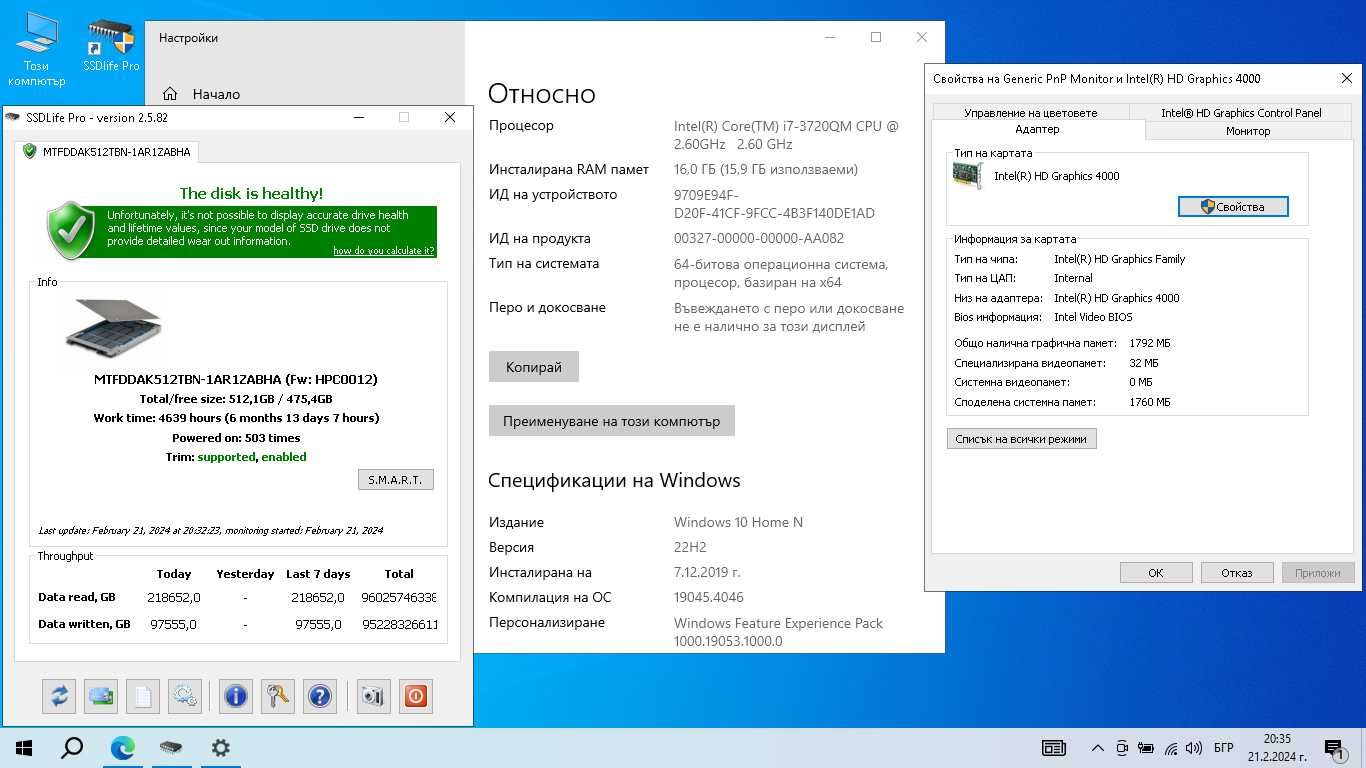Viewport: 1366px width, 768px height.
Task: Click the S.M.A.R.T. button
Action: coord(395,480)
